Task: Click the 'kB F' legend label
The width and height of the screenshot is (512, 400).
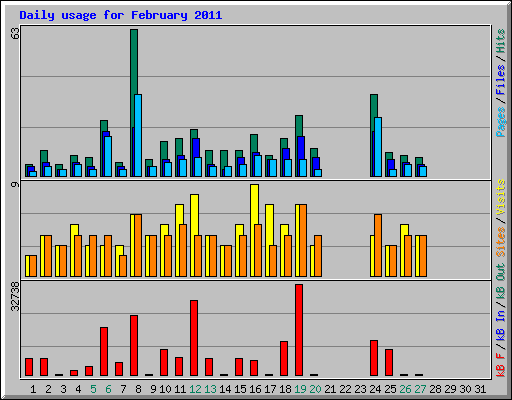Action: click(x=501, y=364)
